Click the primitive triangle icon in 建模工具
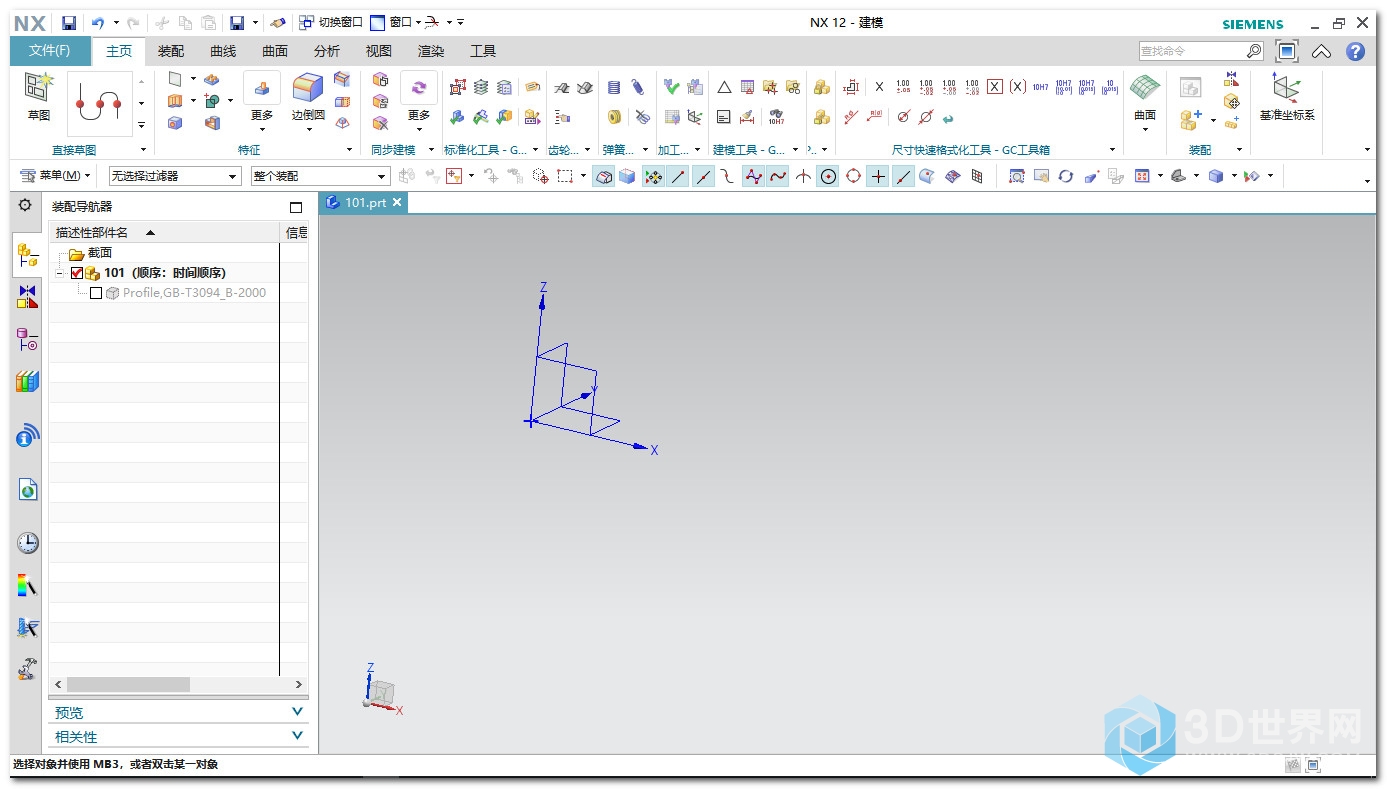 (x=724, y=87)
